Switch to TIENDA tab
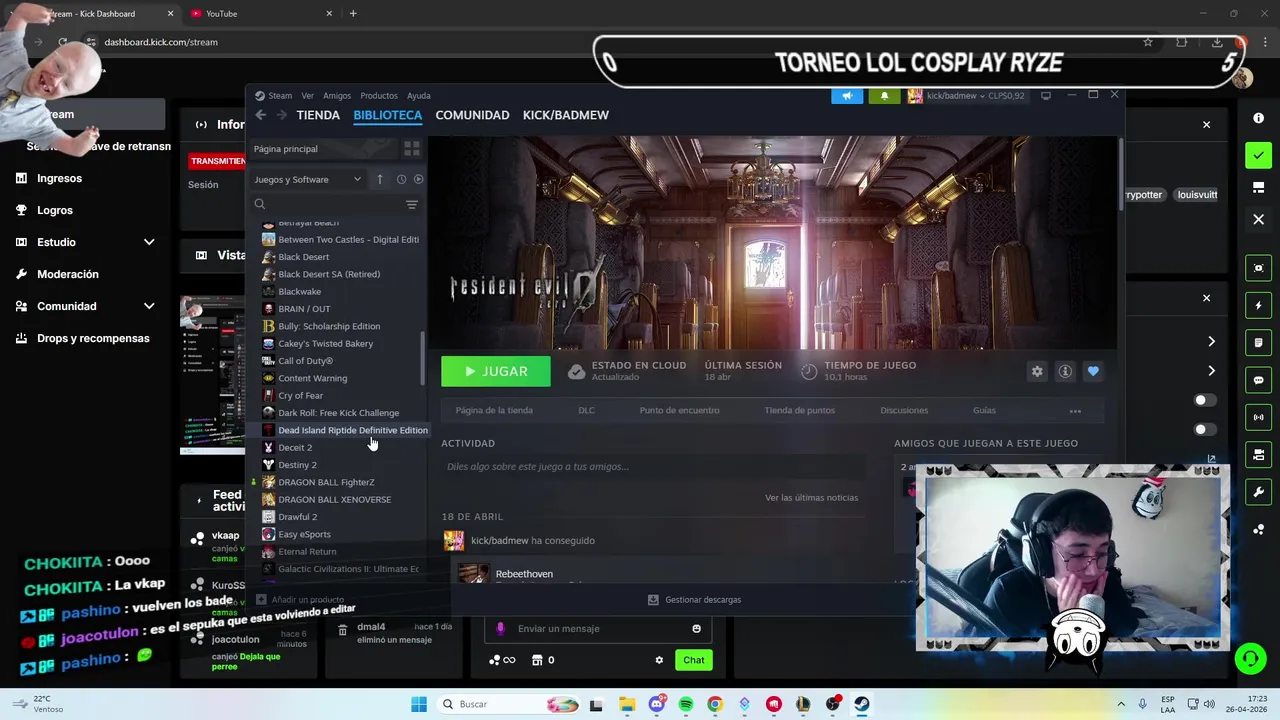 tap(318, 115)
